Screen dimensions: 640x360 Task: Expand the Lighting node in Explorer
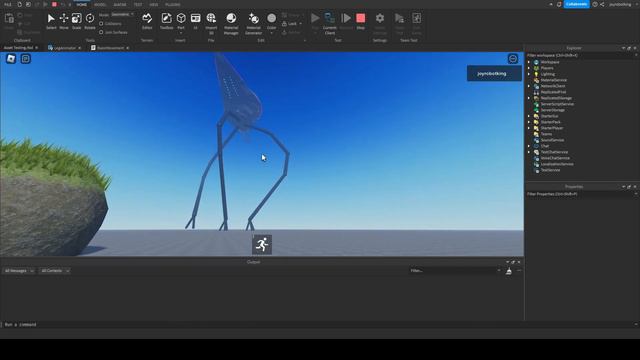[529, 74]
